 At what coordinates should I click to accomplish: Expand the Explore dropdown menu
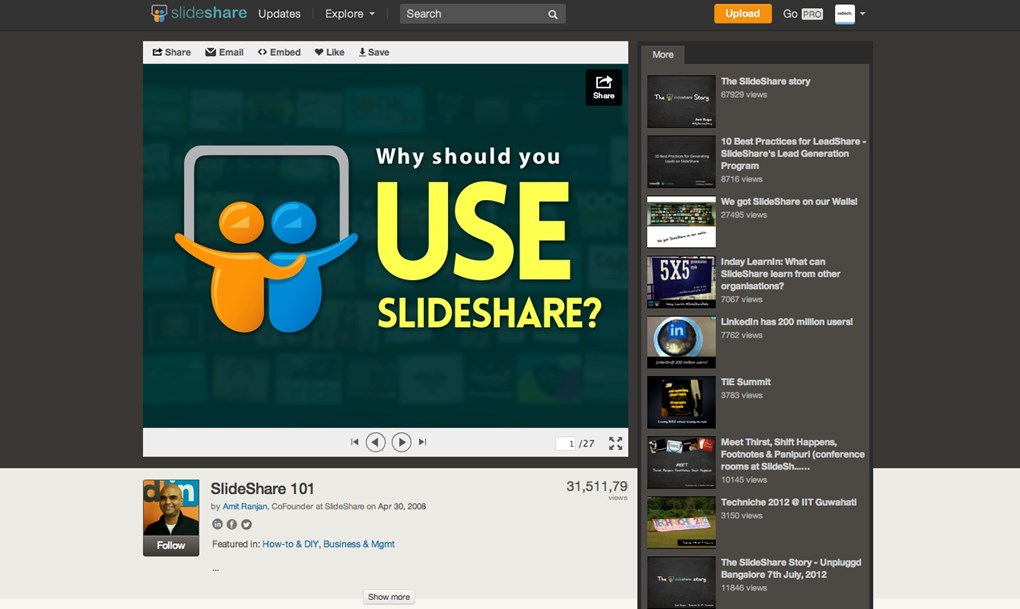(350, 14)
